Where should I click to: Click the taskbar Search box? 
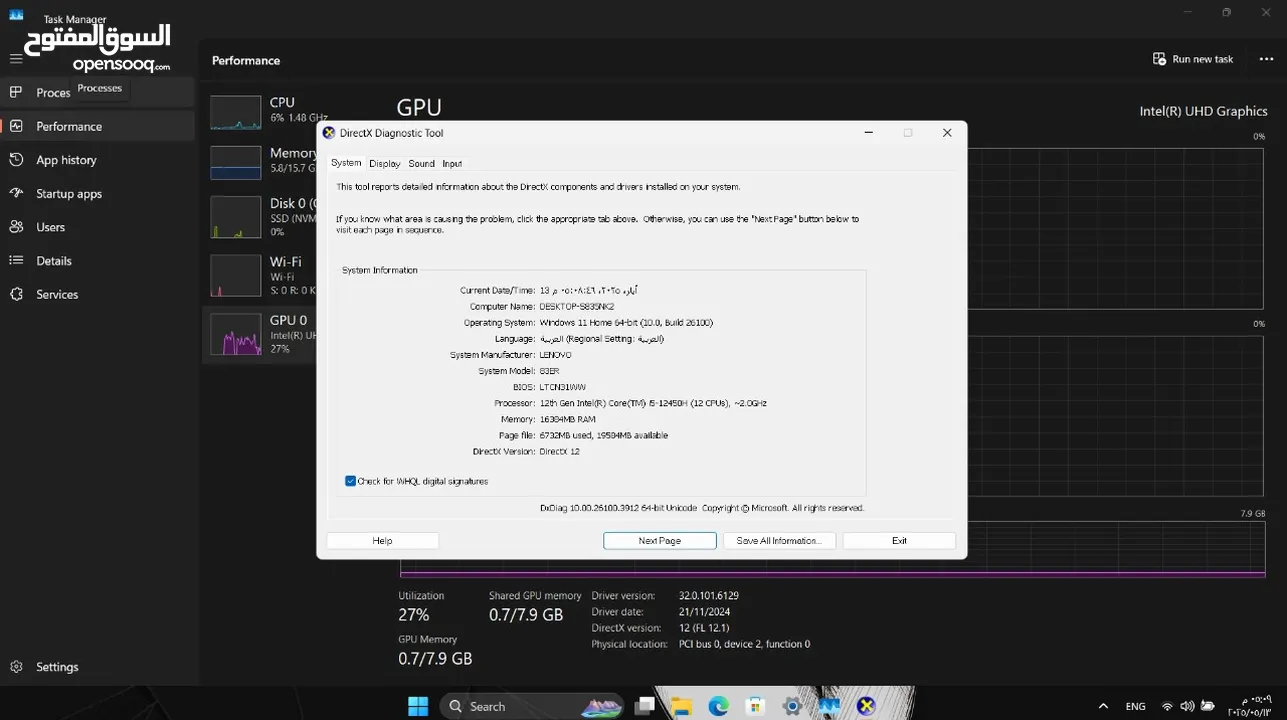tap(532, 706)
